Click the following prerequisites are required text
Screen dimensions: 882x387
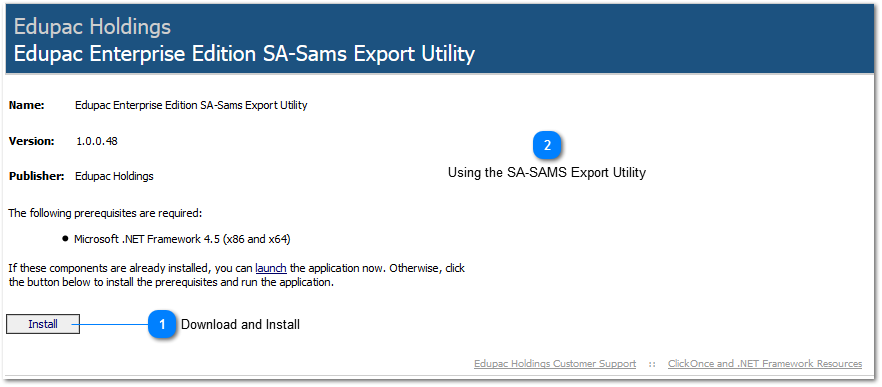105,214
